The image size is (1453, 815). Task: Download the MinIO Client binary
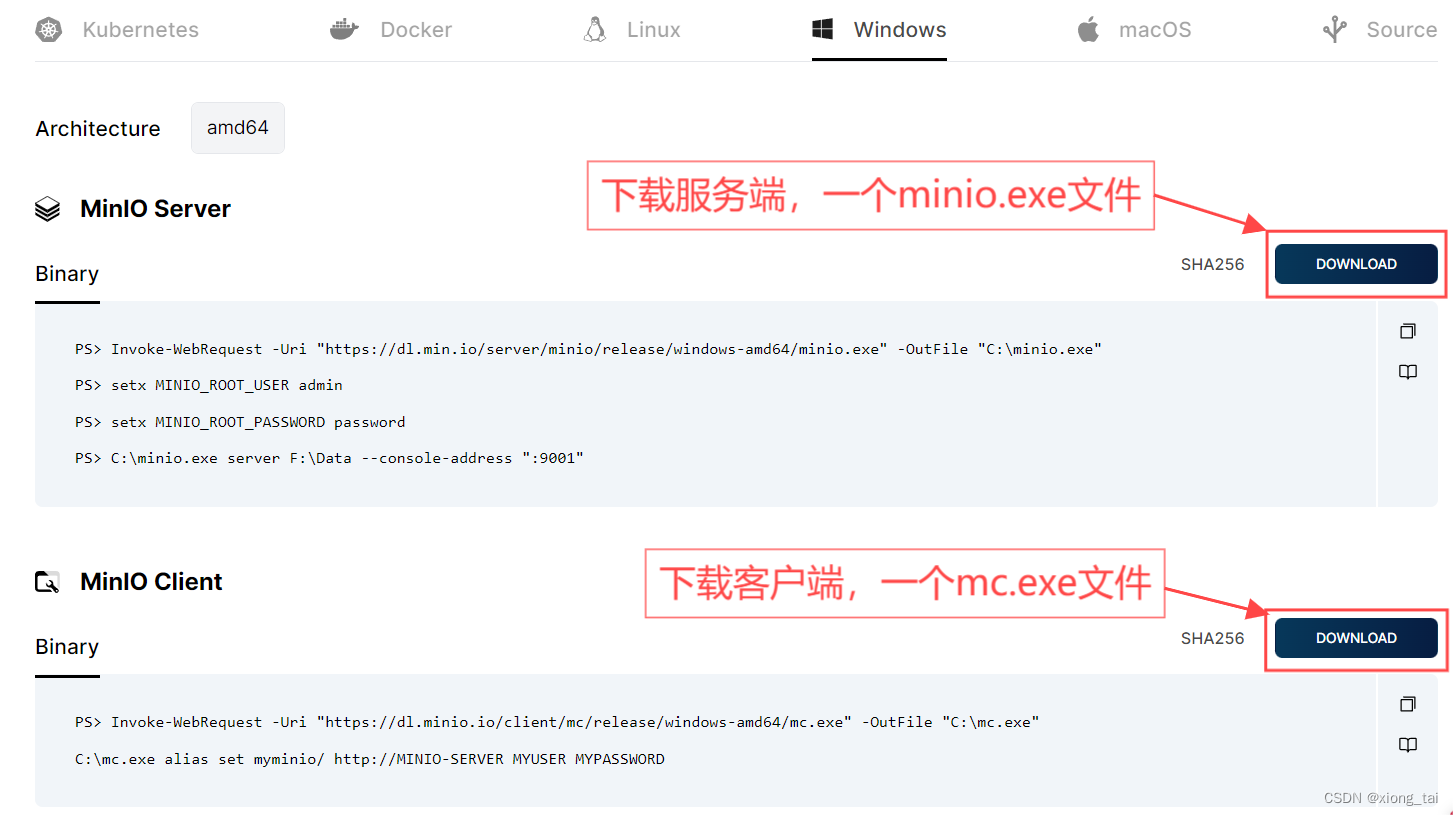[x=1356, y=638]
